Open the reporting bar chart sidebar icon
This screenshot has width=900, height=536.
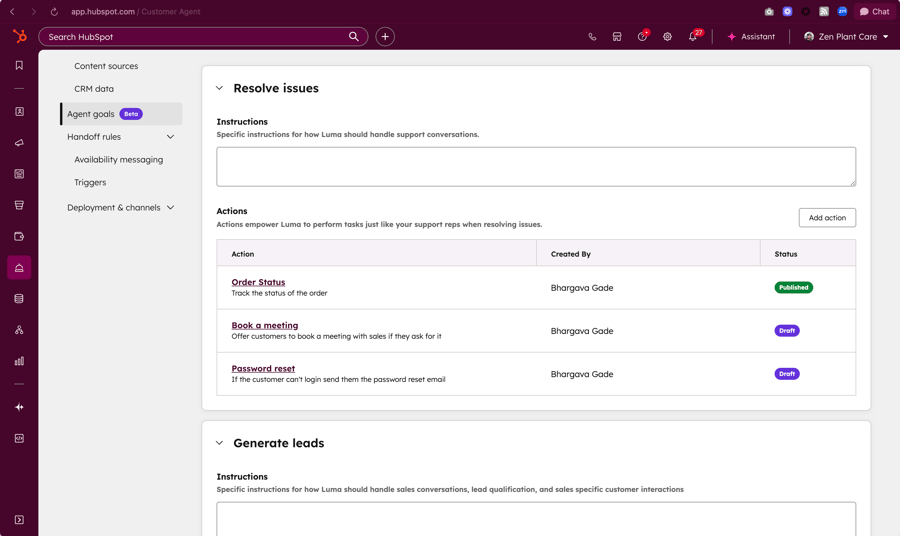pos(19,361)
